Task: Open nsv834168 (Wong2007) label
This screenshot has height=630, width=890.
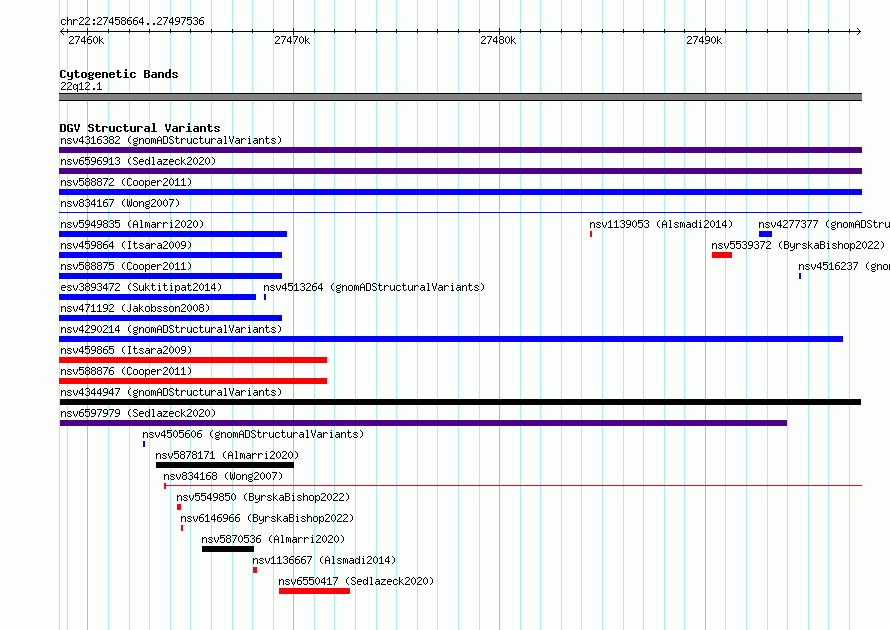Action: (223, 476)
